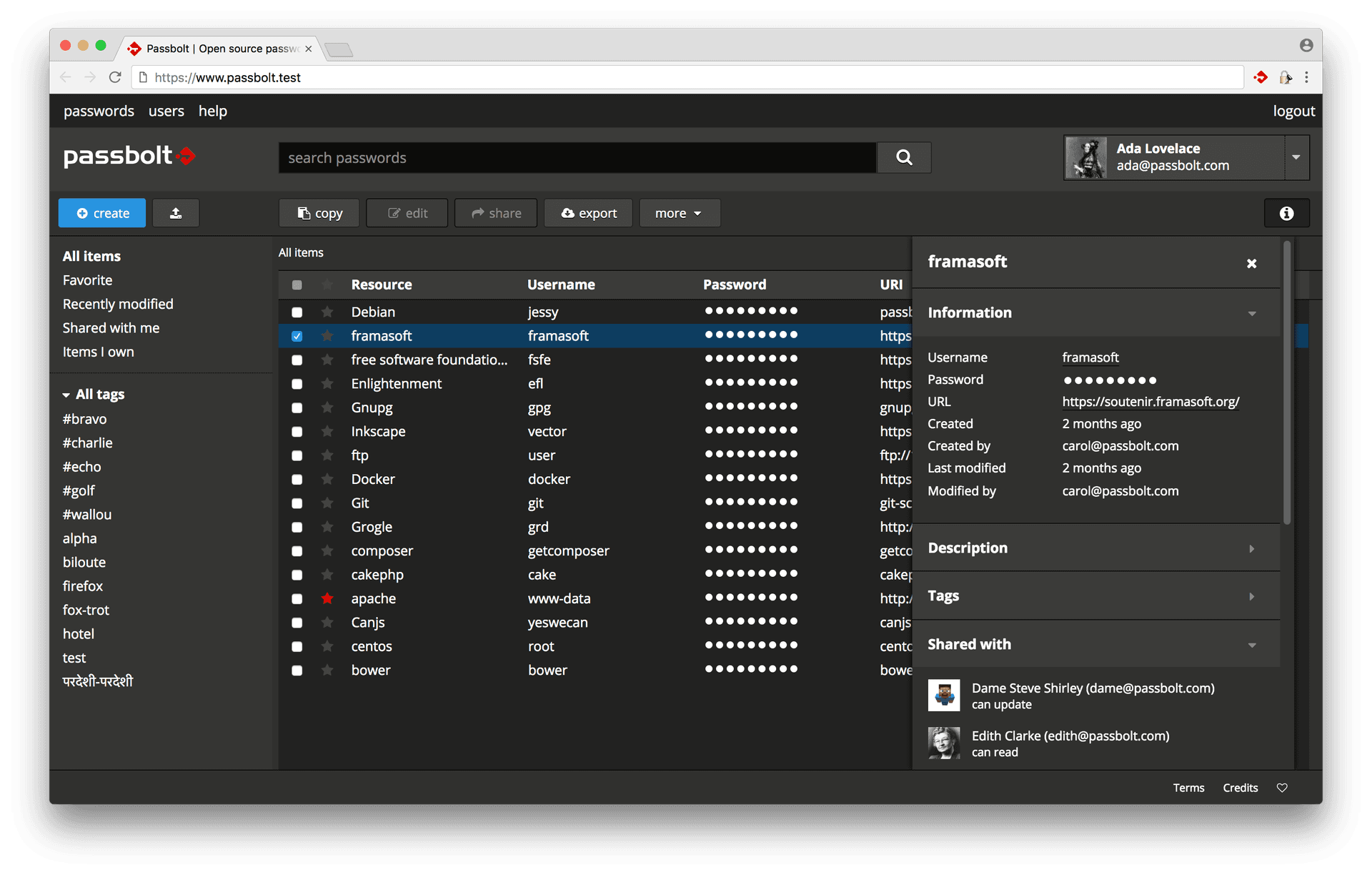Click the logout link
Screen dimensions: 1372x875
(x=1293, y=111)
